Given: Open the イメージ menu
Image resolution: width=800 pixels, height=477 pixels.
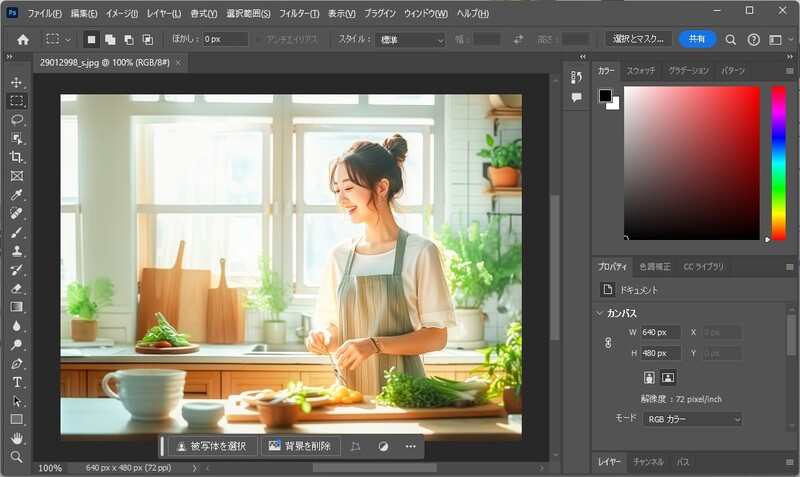Looking at the screenshot, I should (122, 13).
